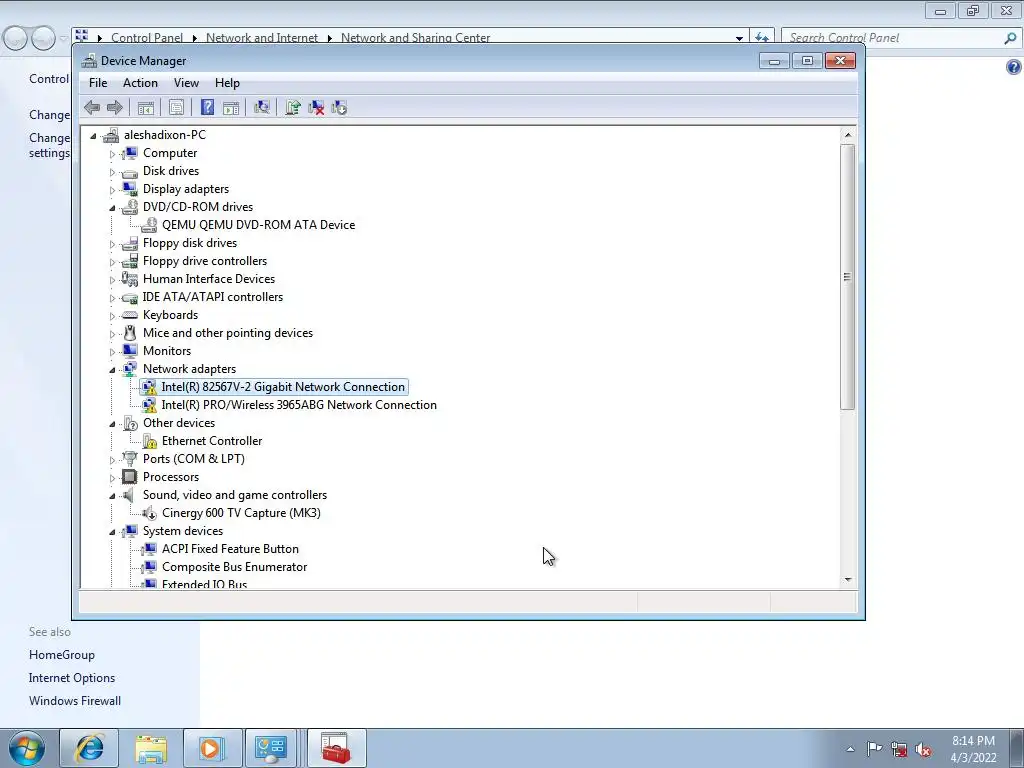The height and width of the screenshot is (768, 1024).
Task: Select Composite Bus Enumerator
Action: [x=234, y=567]
